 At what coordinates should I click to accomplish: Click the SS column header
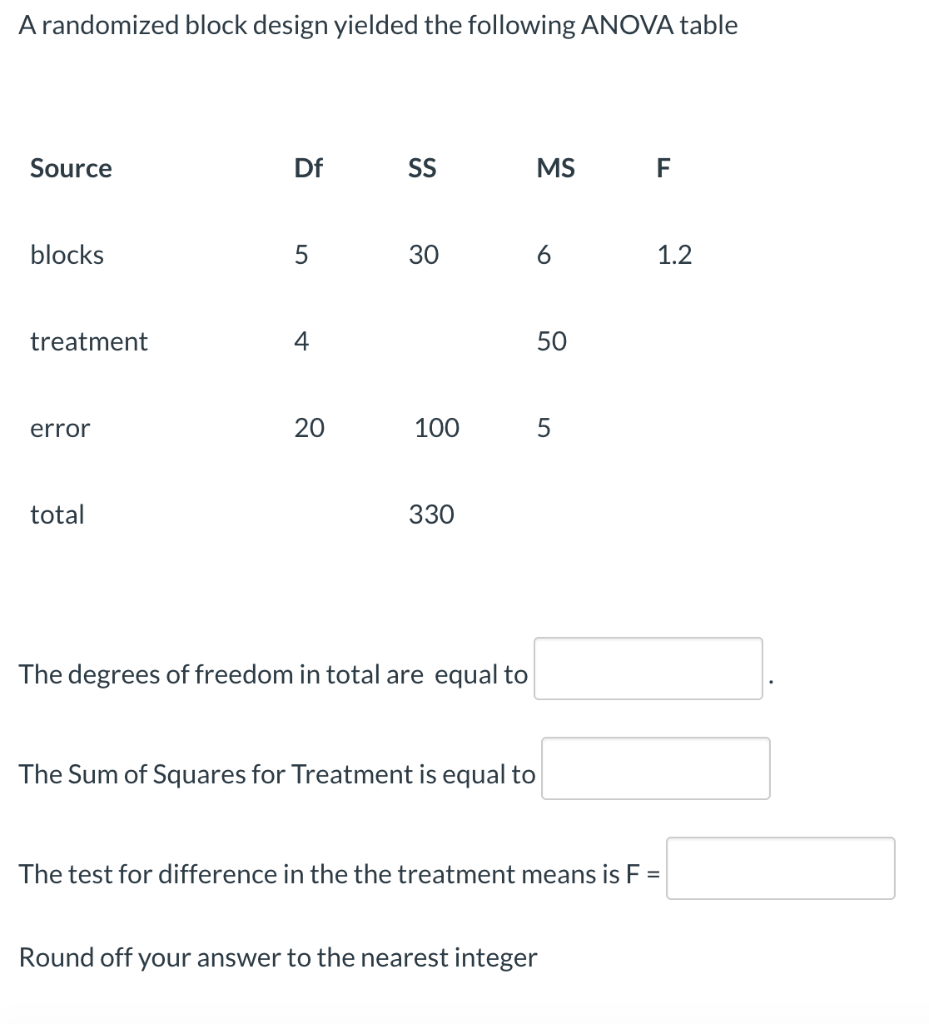[421, 168]
